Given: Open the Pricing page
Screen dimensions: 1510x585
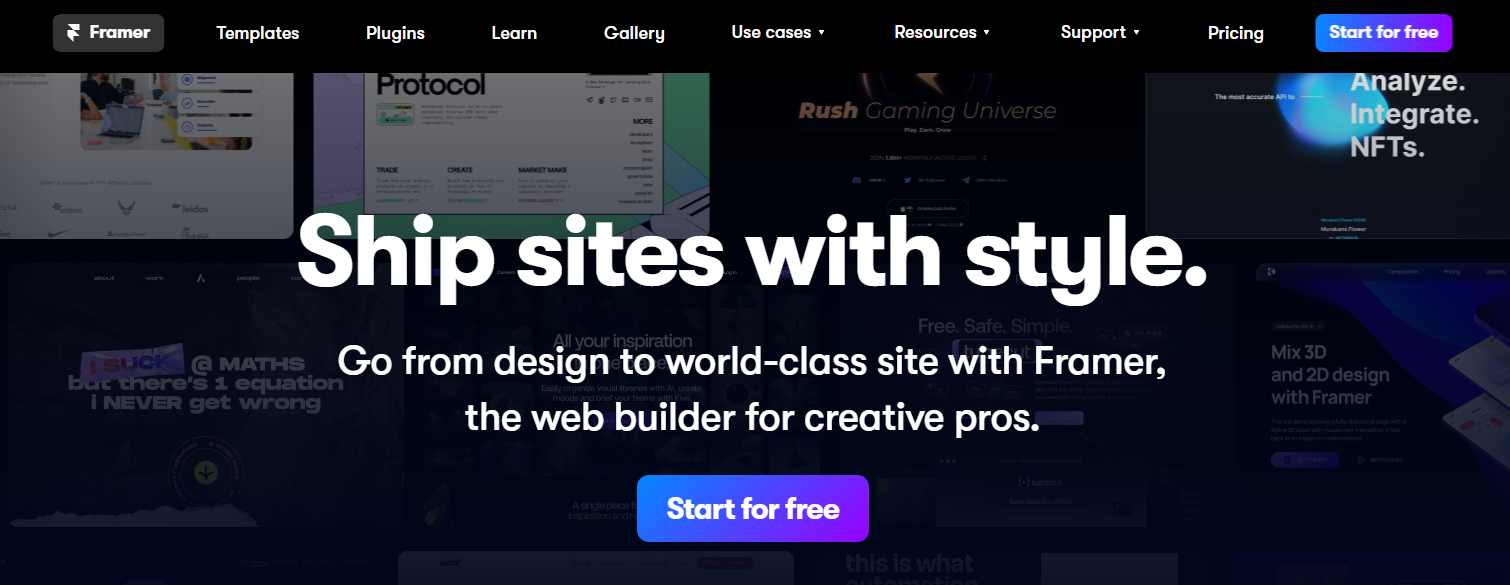Looking at the screenshot, I should click(1235, 33).
